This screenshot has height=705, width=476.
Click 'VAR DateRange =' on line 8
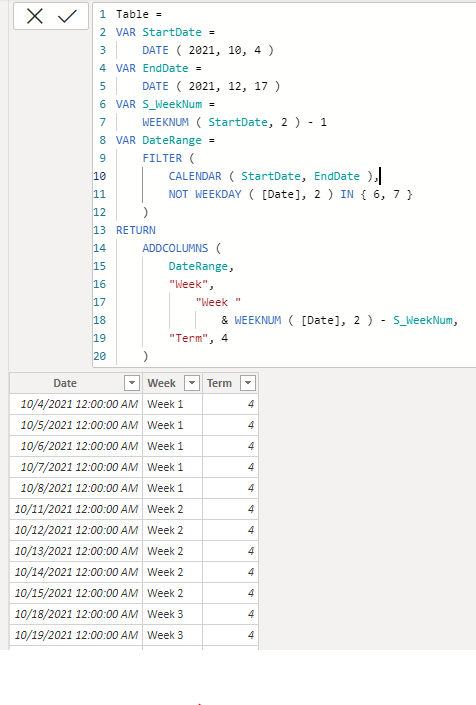point(165,140)
